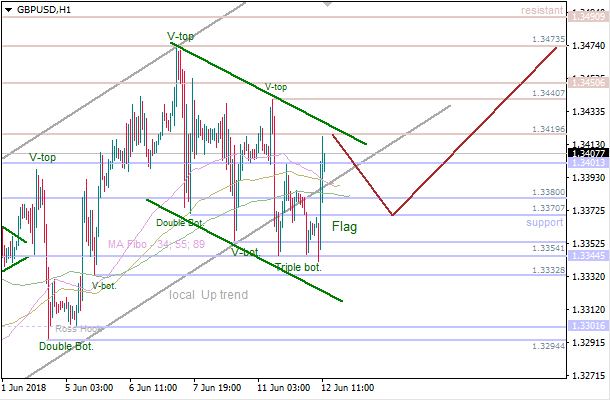610x400 pixels.
Task: Click the "Triple bot." annotation
Action: coord(298,268)
